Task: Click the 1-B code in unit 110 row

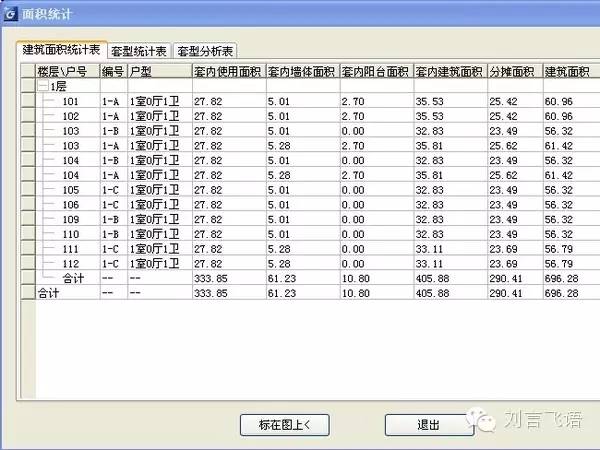Action: (x=110, y=235)
